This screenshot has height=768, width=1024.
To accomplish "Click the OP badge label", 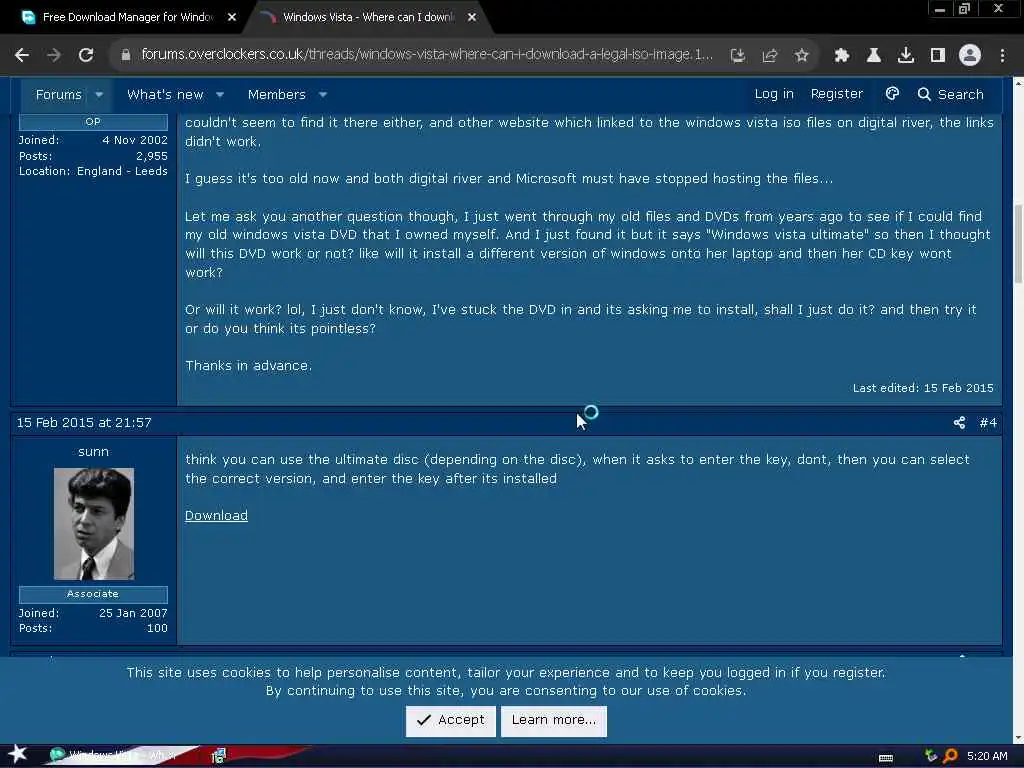I will coord(93,121).
